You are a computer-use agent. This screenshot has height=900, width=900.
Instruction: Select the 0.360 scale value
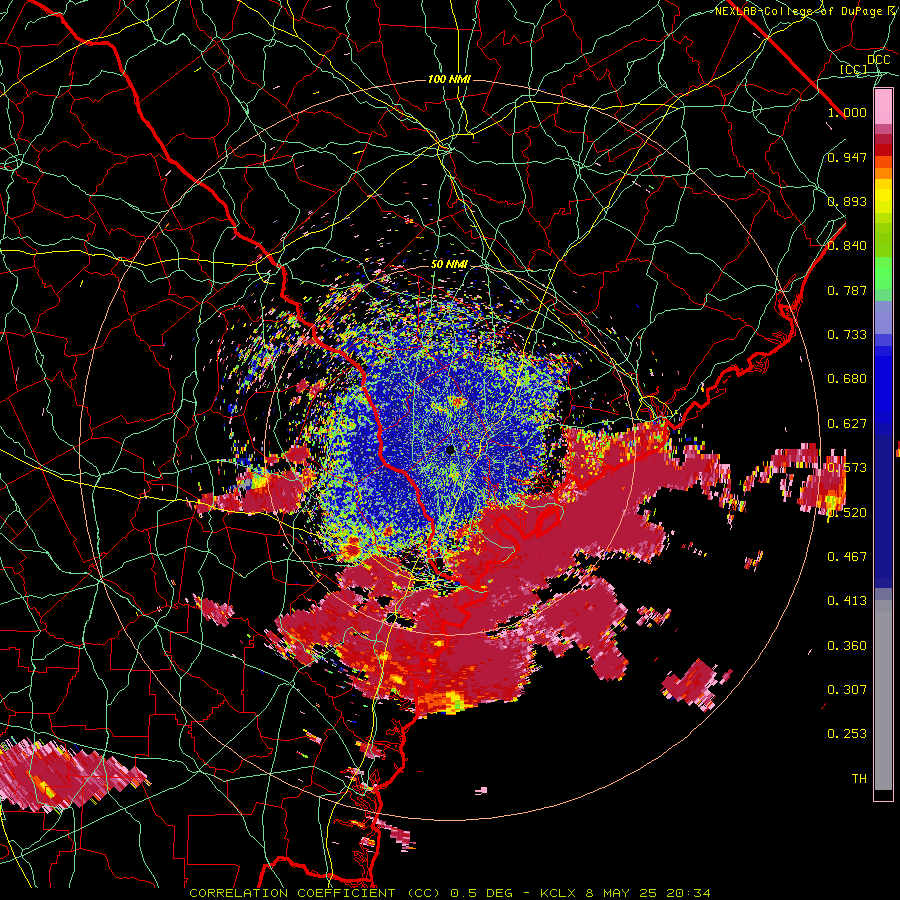pos(847,646)
